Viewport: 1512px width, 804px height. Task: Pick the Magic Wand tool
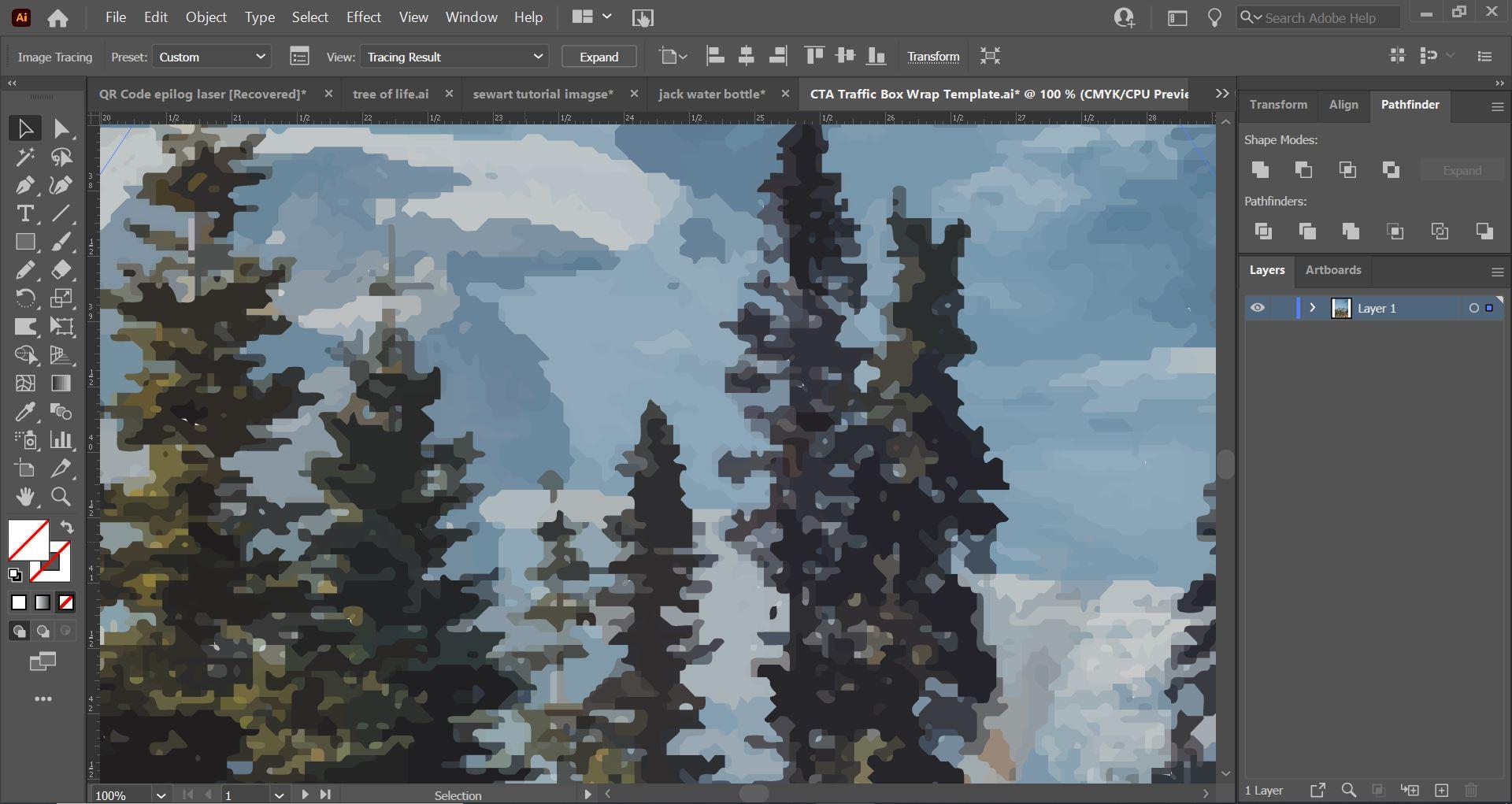coord(25,157)
